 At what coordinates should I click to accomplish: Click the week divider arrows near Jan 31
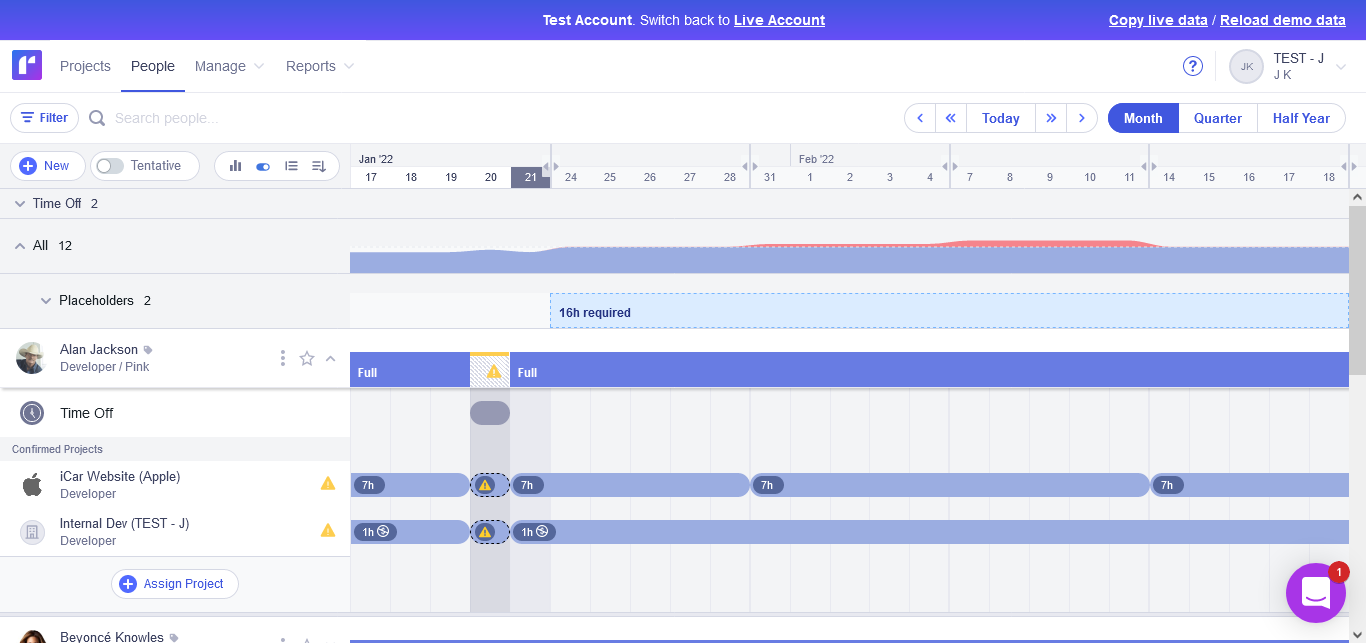click(x=750, y=166)
